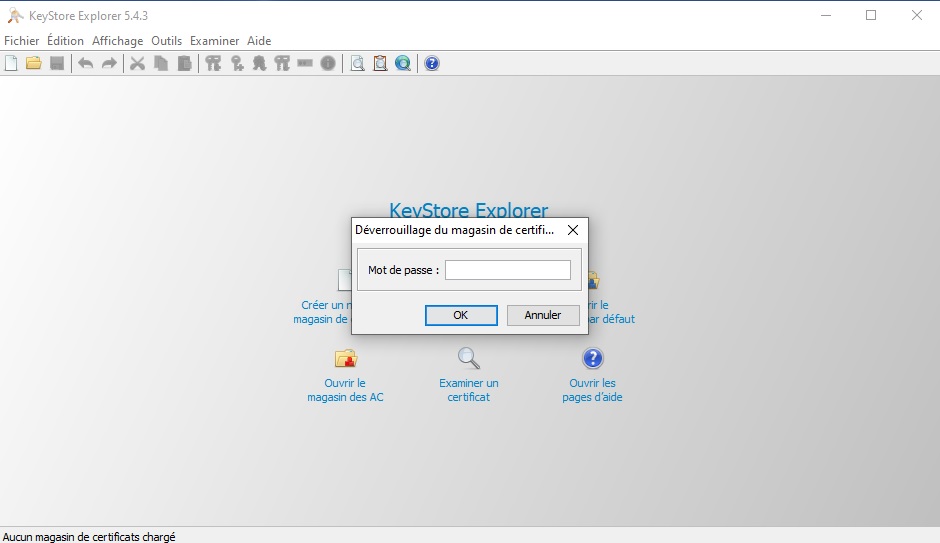
Task: Click the help icon above Ouvrir les pages d'aide
Action: 592,358
